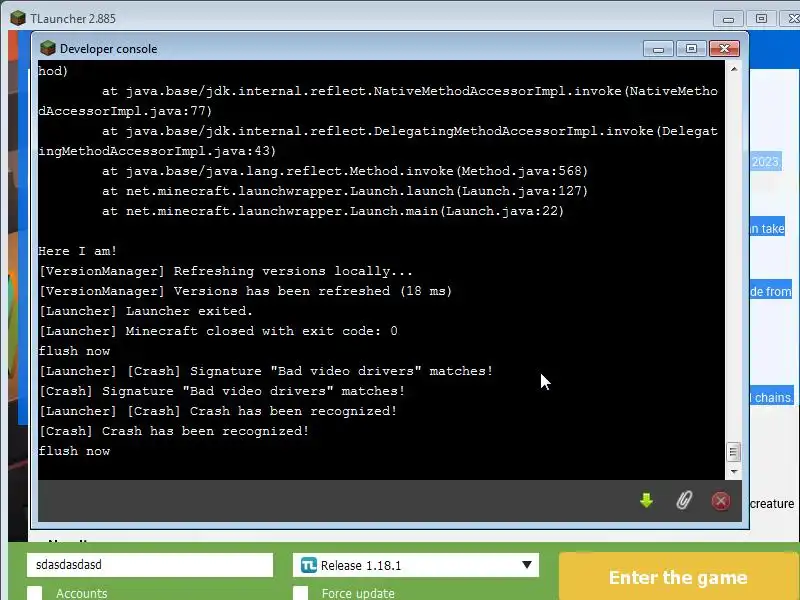Click the "[Launcher] [Crash] Signature" console line
800x600 pixels.
(x=266, y=371)
